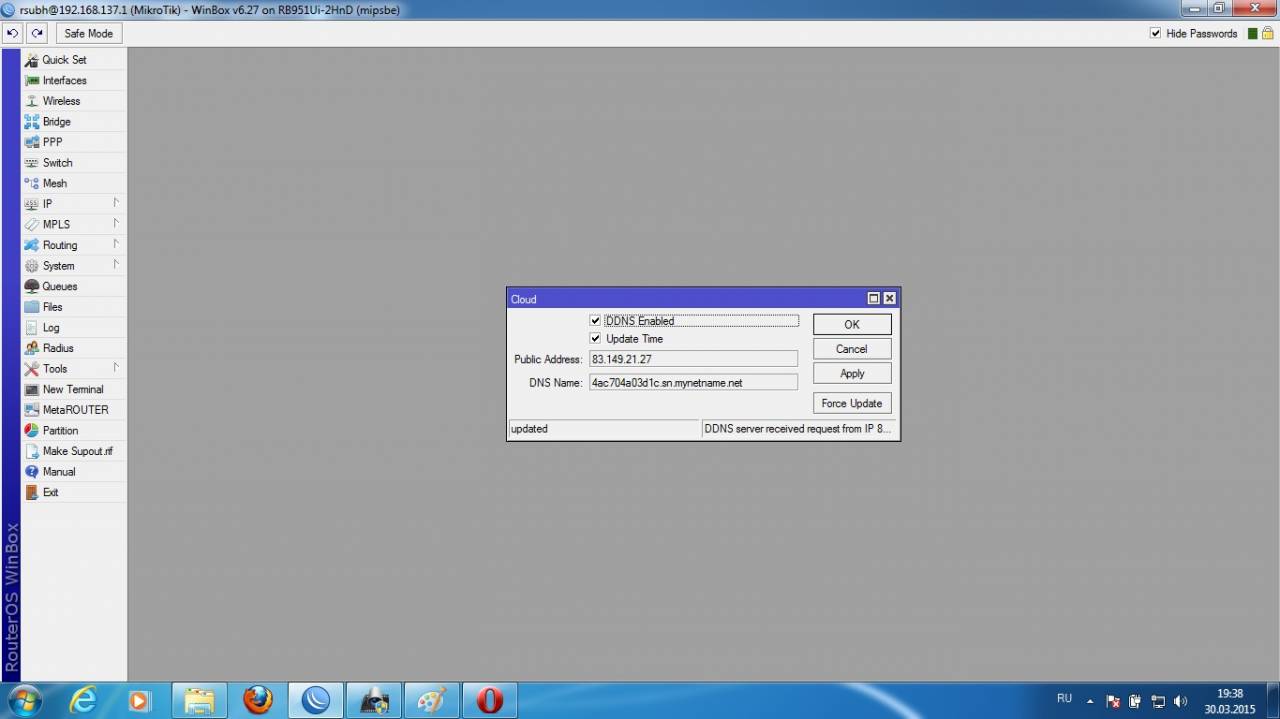This screenshot has width=1280, height=719.
Task: Open Firefox from the taskbar
Action: (x=257, y=700)
